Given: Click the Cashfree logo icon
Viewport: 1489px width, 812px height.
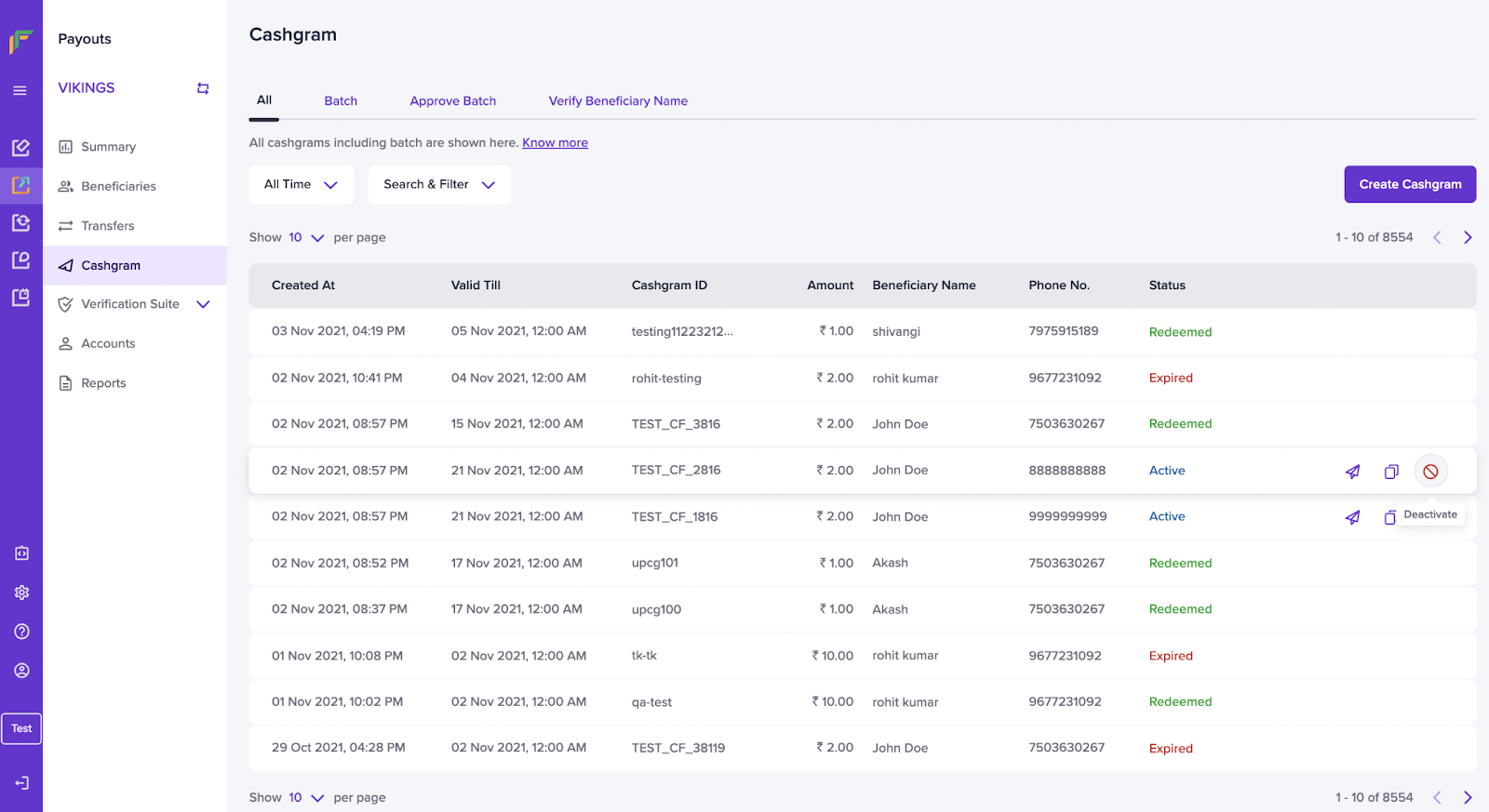Looking at the screenshot, I should point(20,41).
